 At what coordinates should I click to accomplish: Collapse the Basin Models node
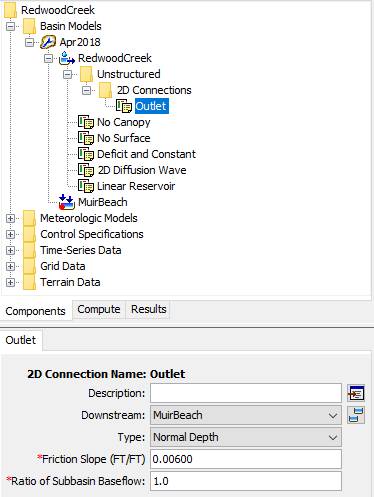click(10, 26)
